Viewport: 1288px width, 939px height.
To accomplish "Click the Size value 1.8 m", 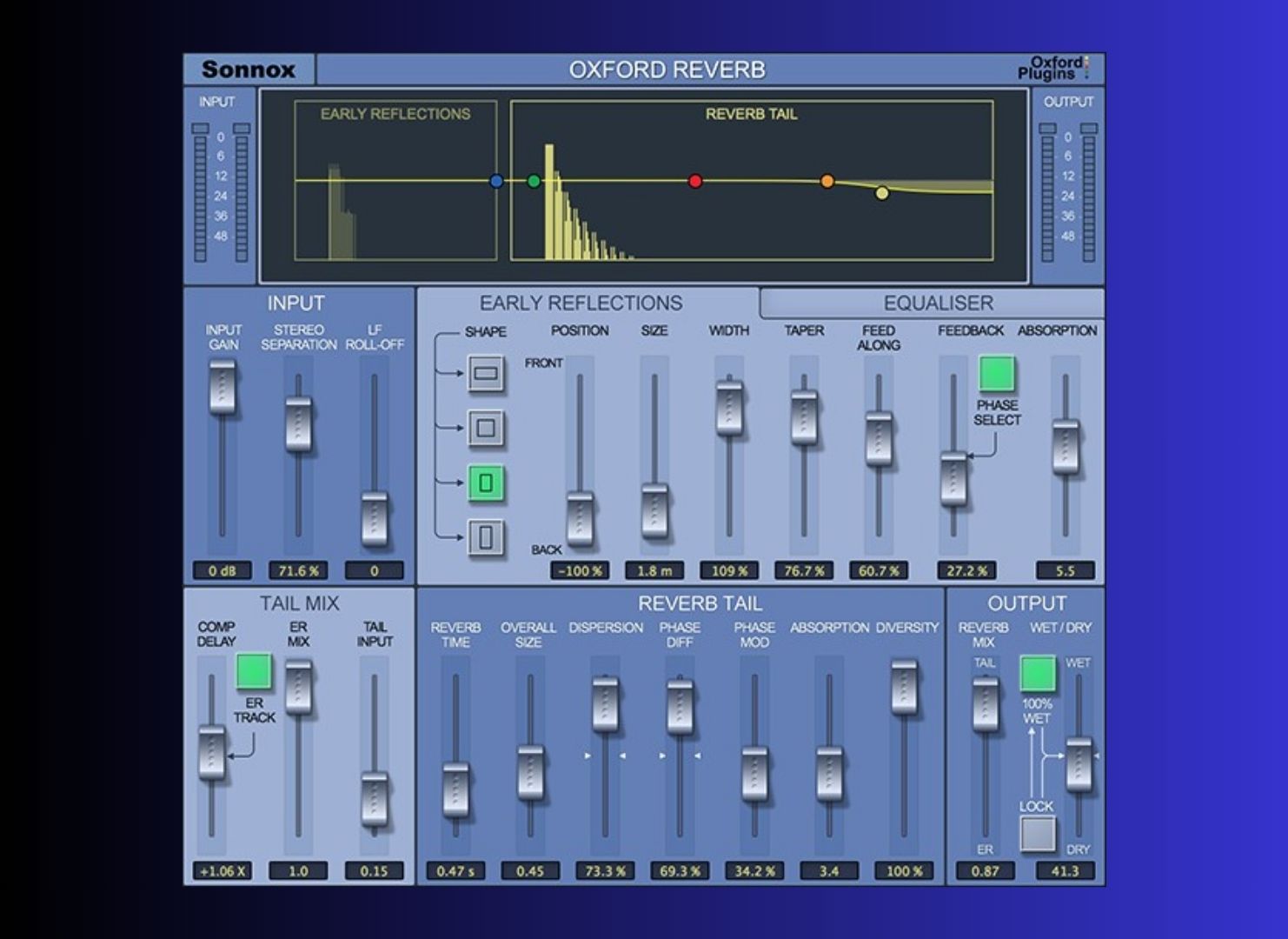I will [x=654, y=571].
